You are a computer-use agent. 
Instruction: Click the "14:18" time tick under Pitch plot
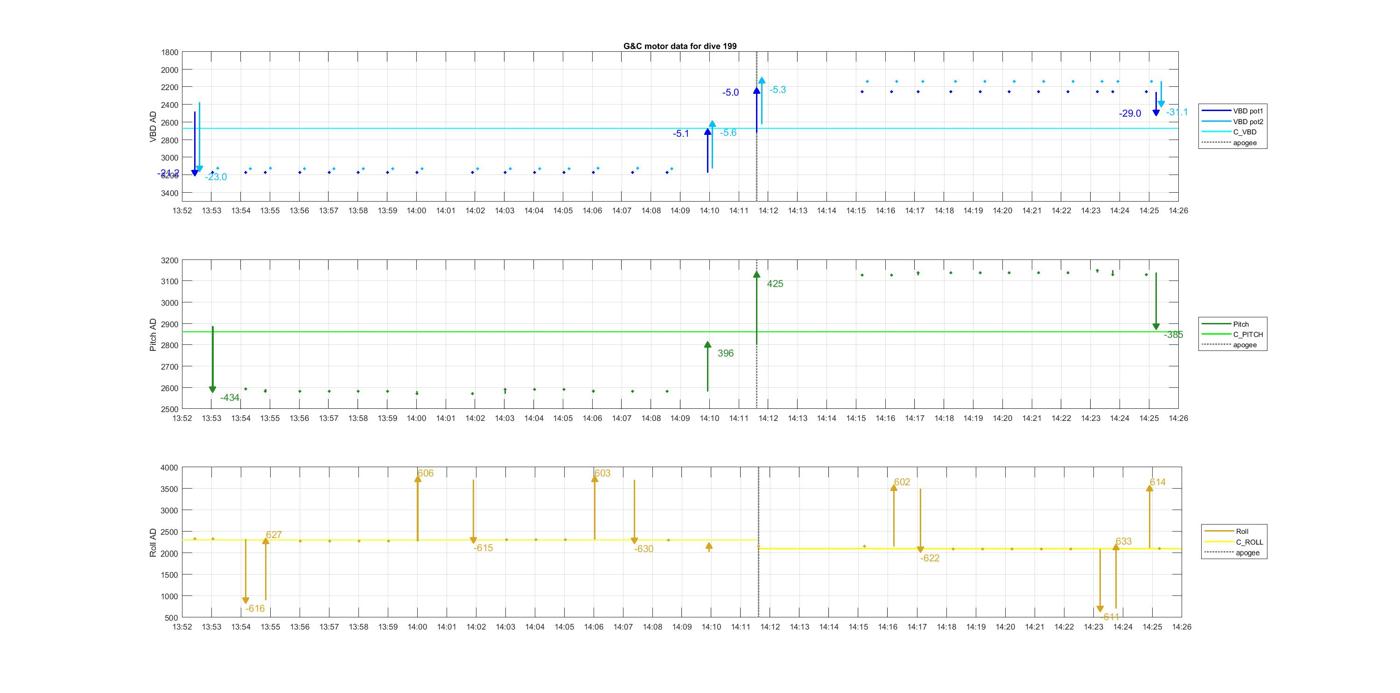(944, 419)
